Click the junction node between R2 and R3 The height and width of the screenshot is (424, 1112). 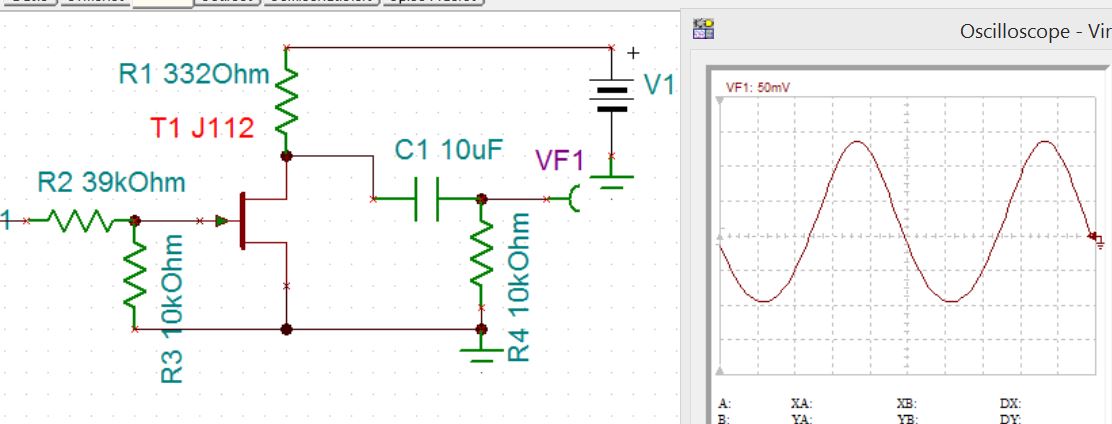pos(135,221)
